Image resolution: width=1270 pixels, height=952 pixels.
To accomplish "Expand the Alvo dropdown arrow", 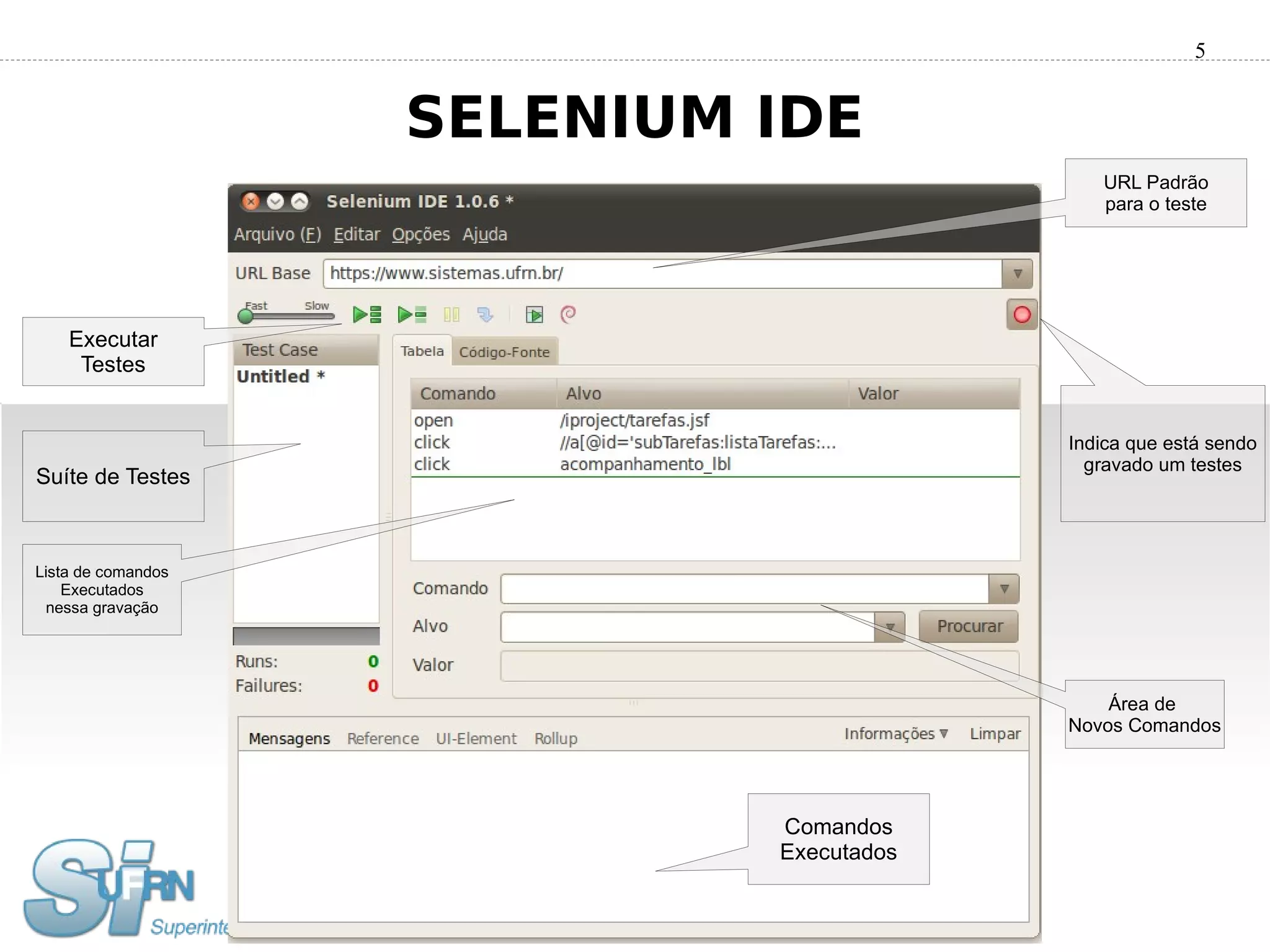I will coord(890,626).
